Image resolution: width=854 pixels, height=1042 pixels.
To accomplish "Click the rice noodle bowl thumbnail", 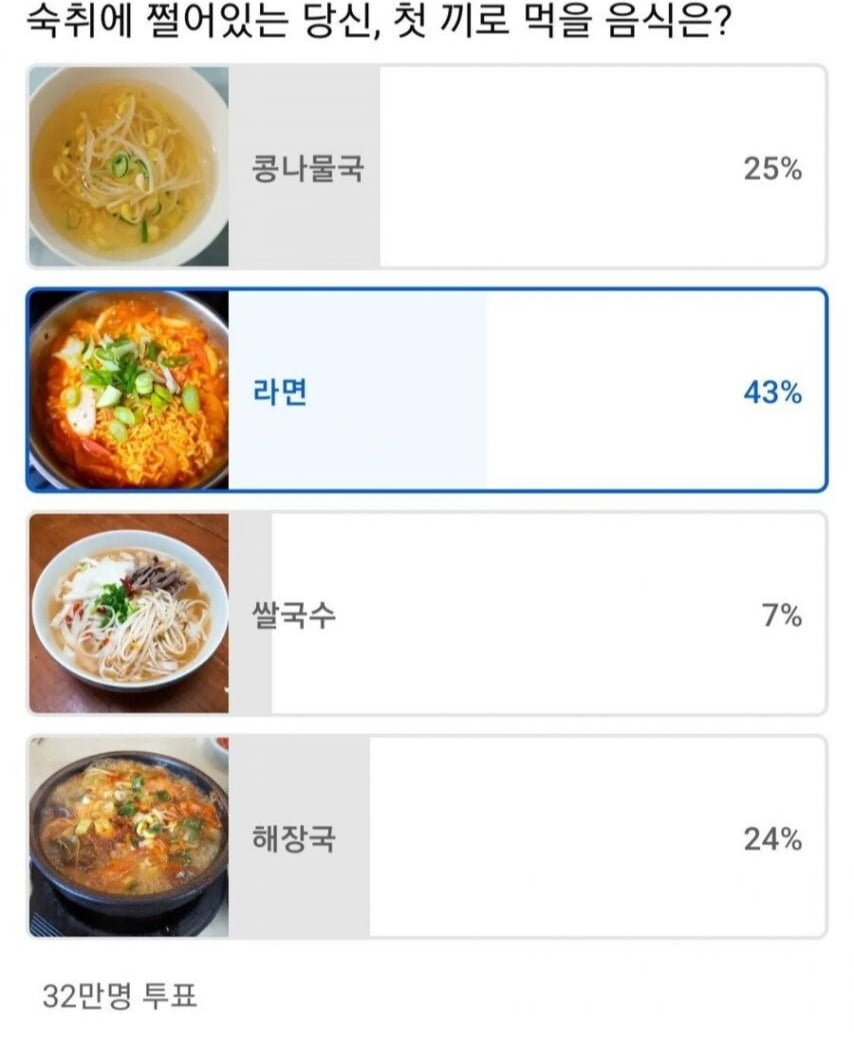I will coord(129,613).
